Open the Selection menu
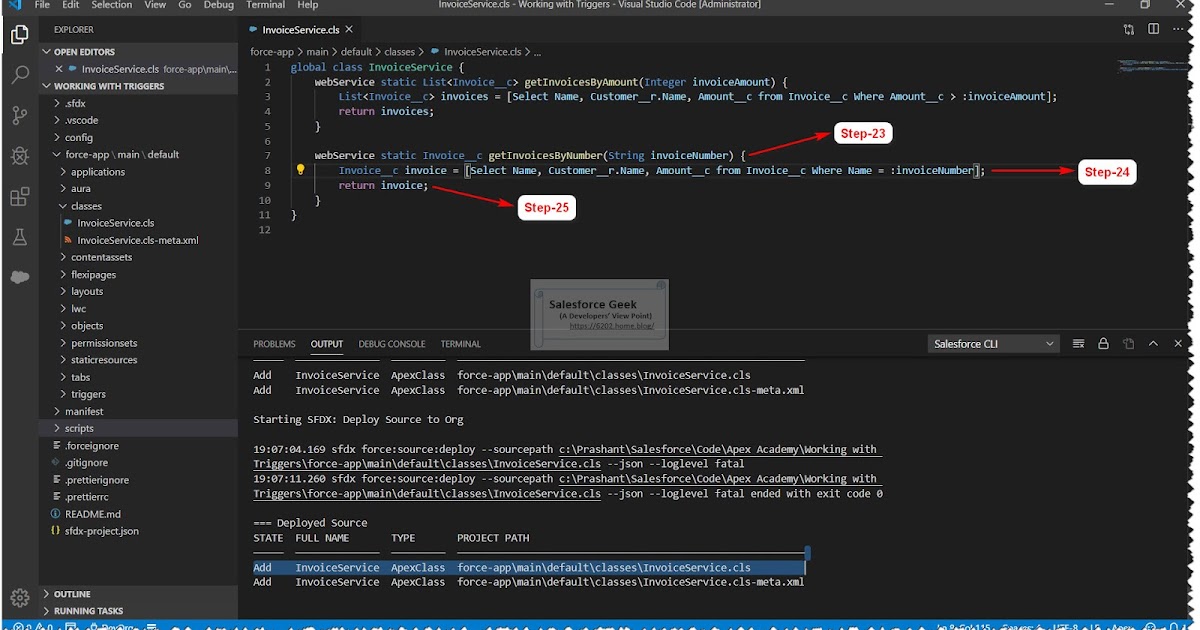This screenshot has width=1200, height=630. [x=111, y=5]
